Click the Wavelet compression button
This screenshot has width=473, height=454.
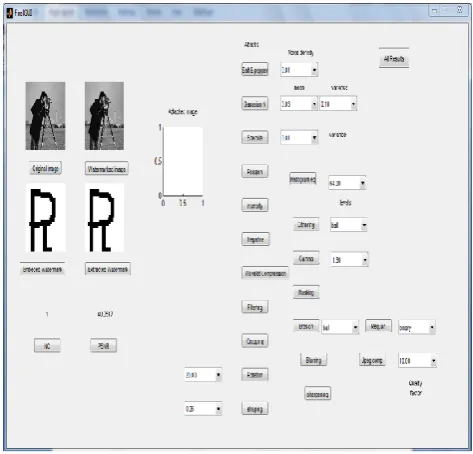pyautogui.click(x=265, y=273)
